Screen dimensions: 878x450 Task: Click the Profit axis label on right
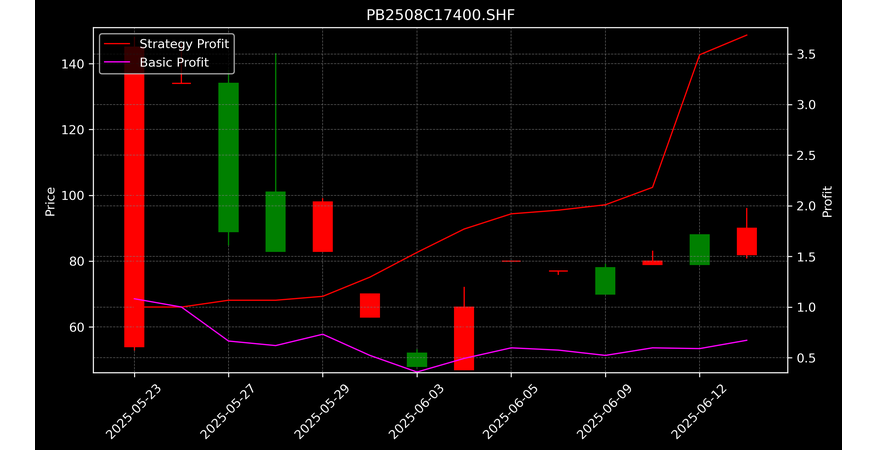pos(827,201)
